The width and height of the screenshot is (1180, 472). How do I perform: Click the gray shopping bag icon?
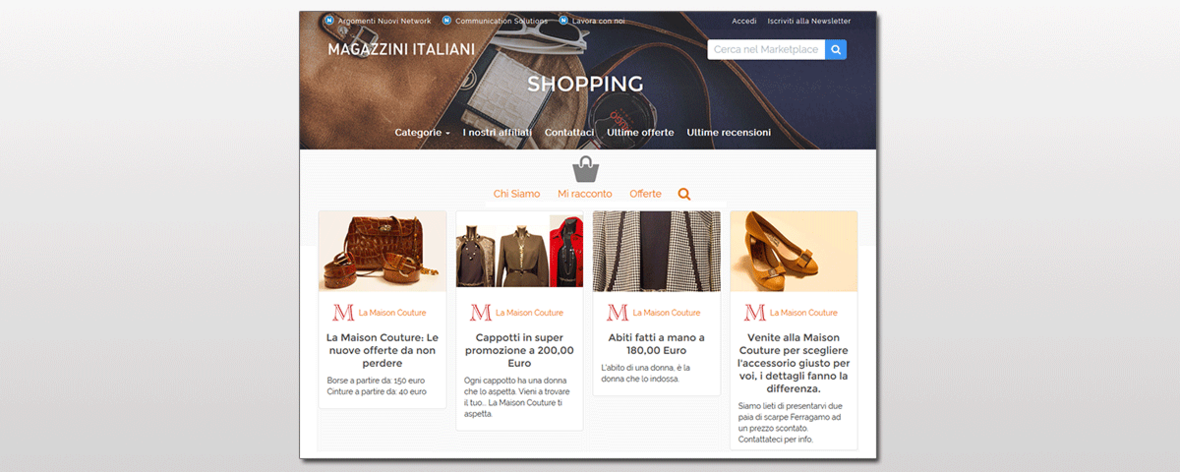click(587, 169)
